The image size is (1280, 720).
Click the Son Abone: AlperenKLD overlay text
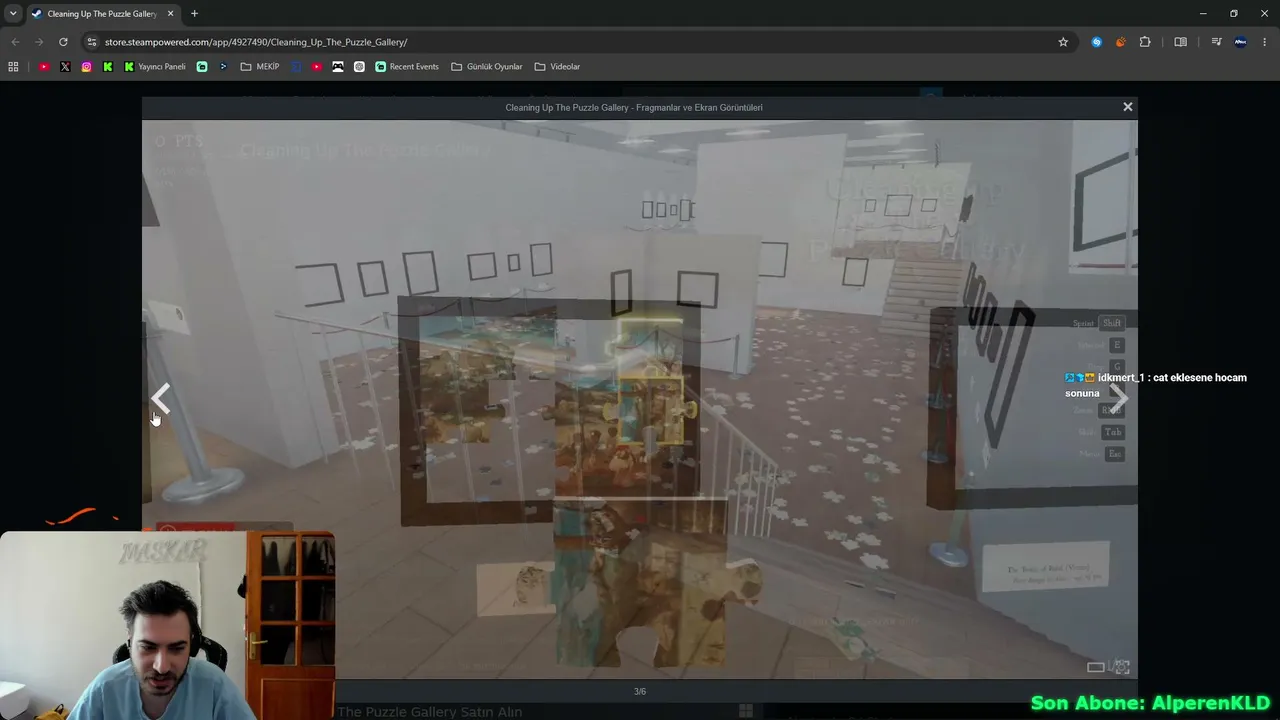click(x=1150, y=703)
